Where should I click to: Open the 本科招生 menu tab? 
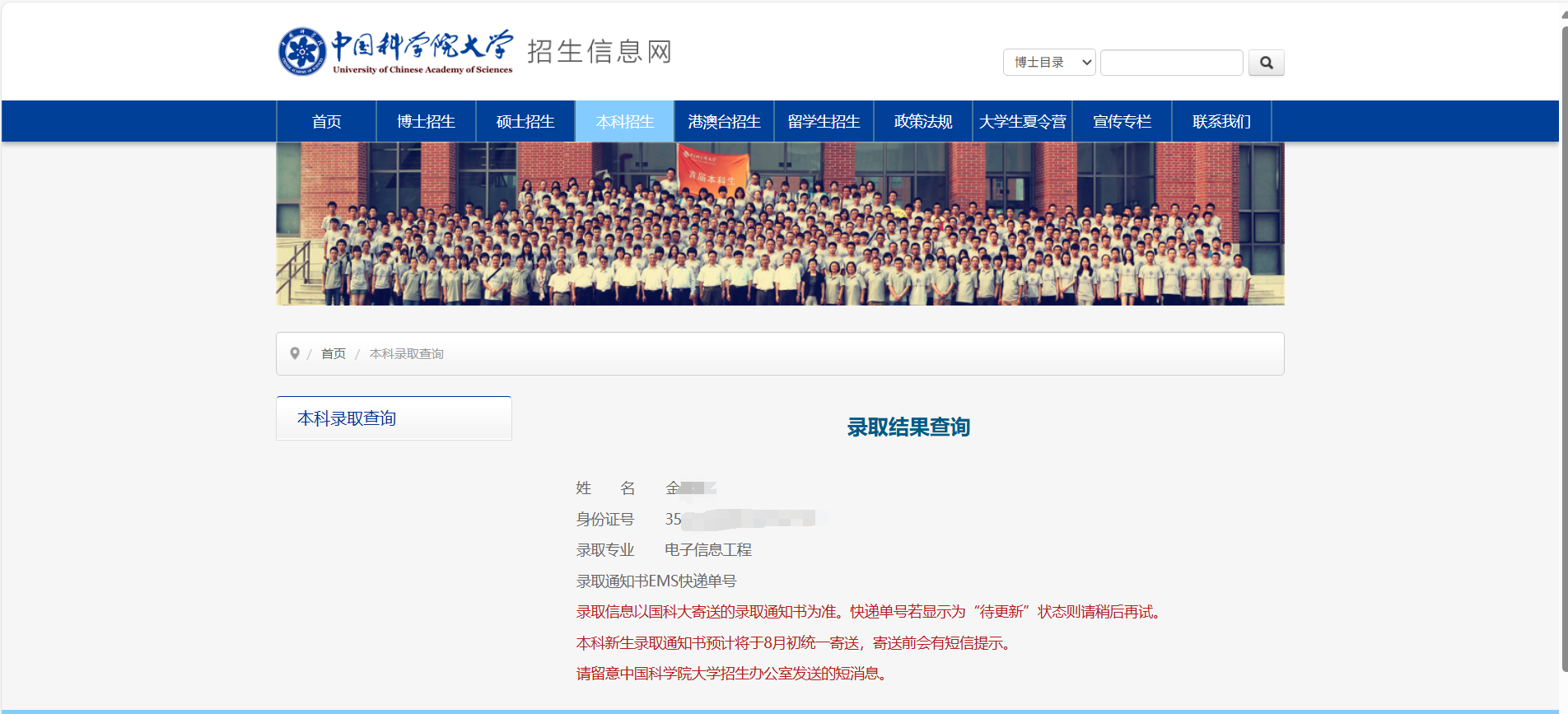(625, 122)
